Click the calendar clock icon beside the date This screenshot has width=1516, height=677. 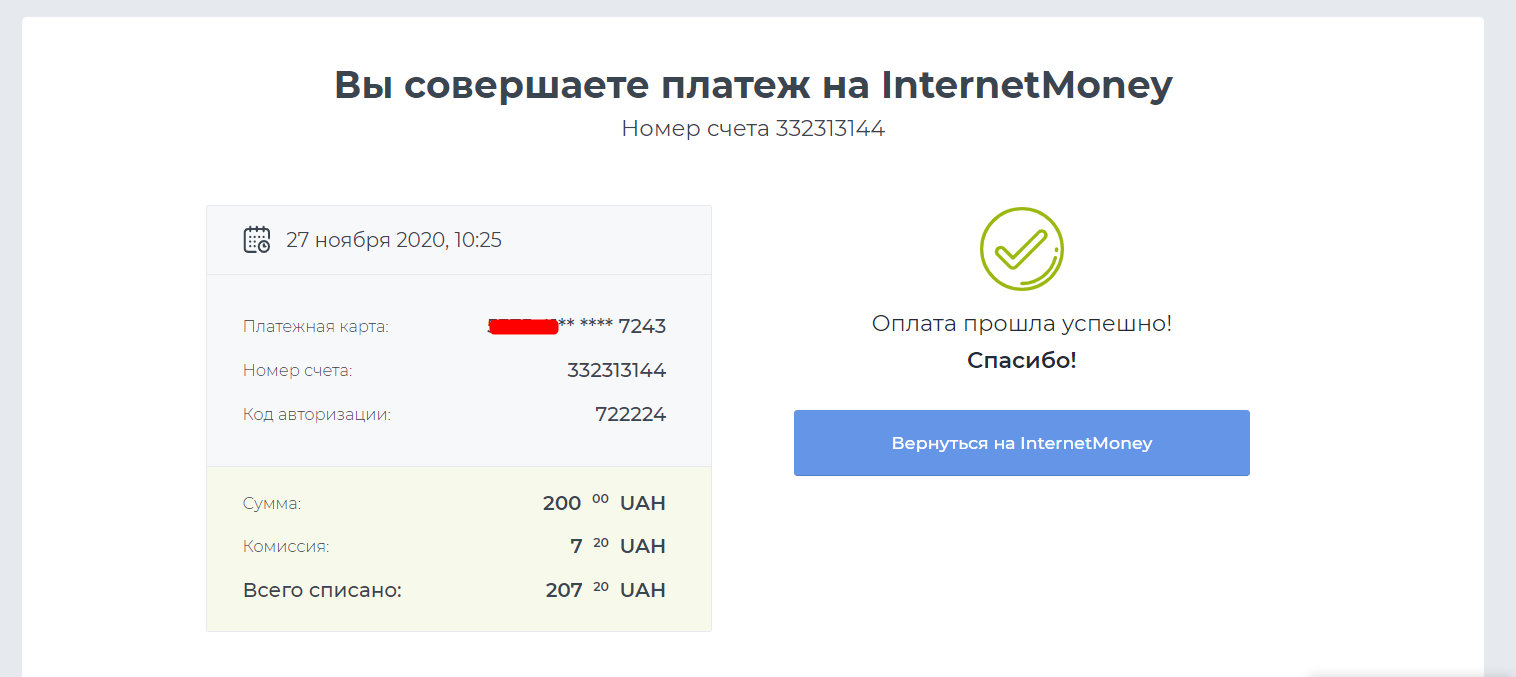point(257,240)
